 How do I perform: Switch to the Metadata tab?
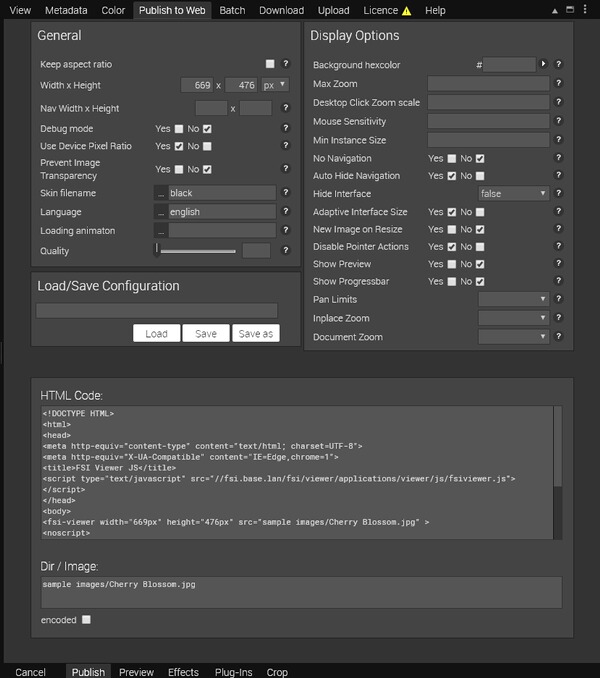[66, 10]
